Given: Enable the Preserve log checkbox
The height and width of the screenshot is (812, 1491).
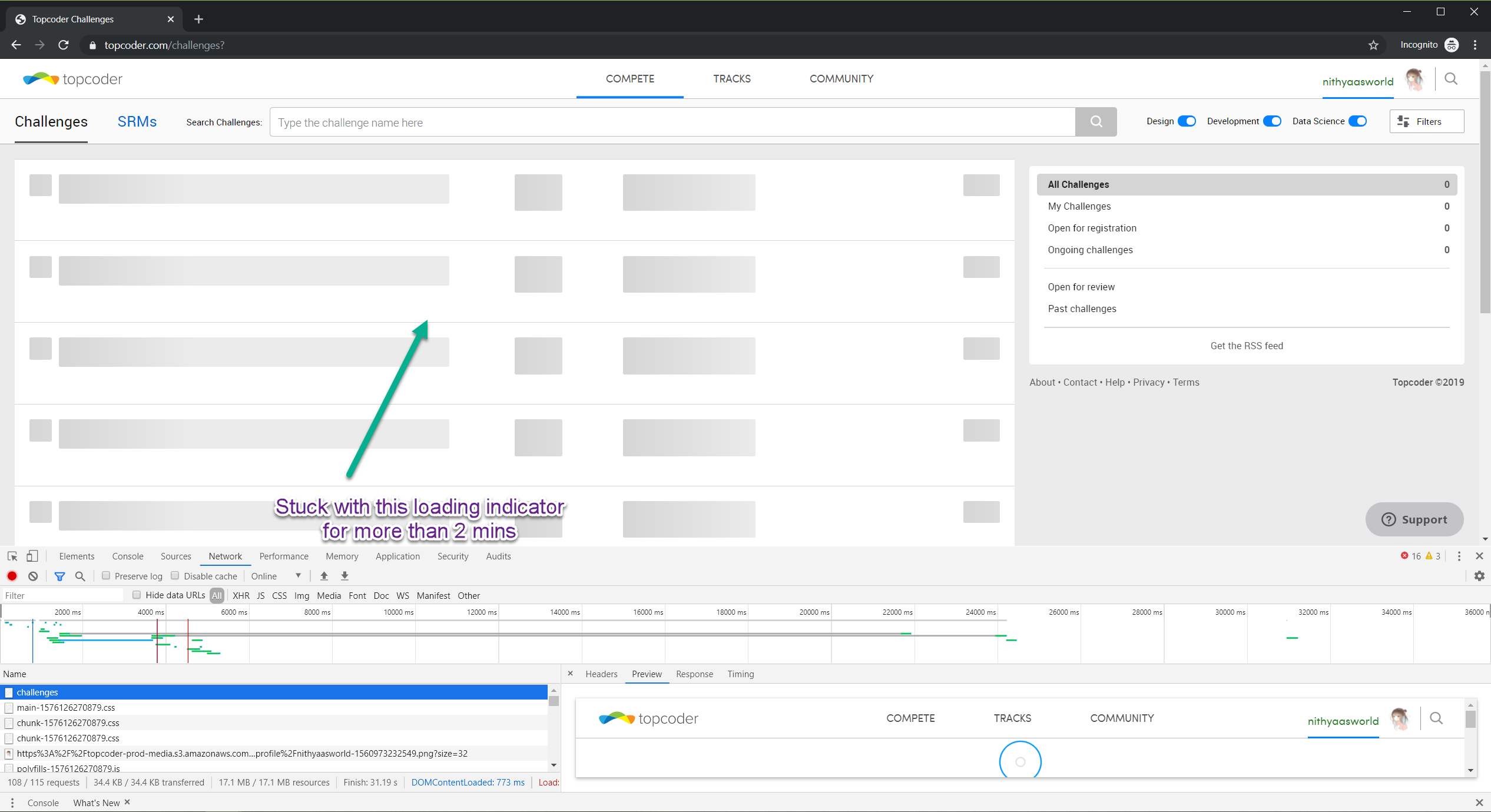Looking at the screenshot, I should pos(106,576).
